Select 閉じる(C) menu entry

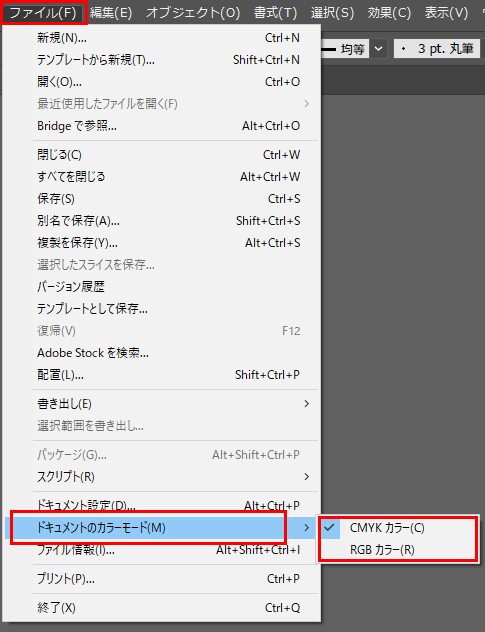(163, 155)
